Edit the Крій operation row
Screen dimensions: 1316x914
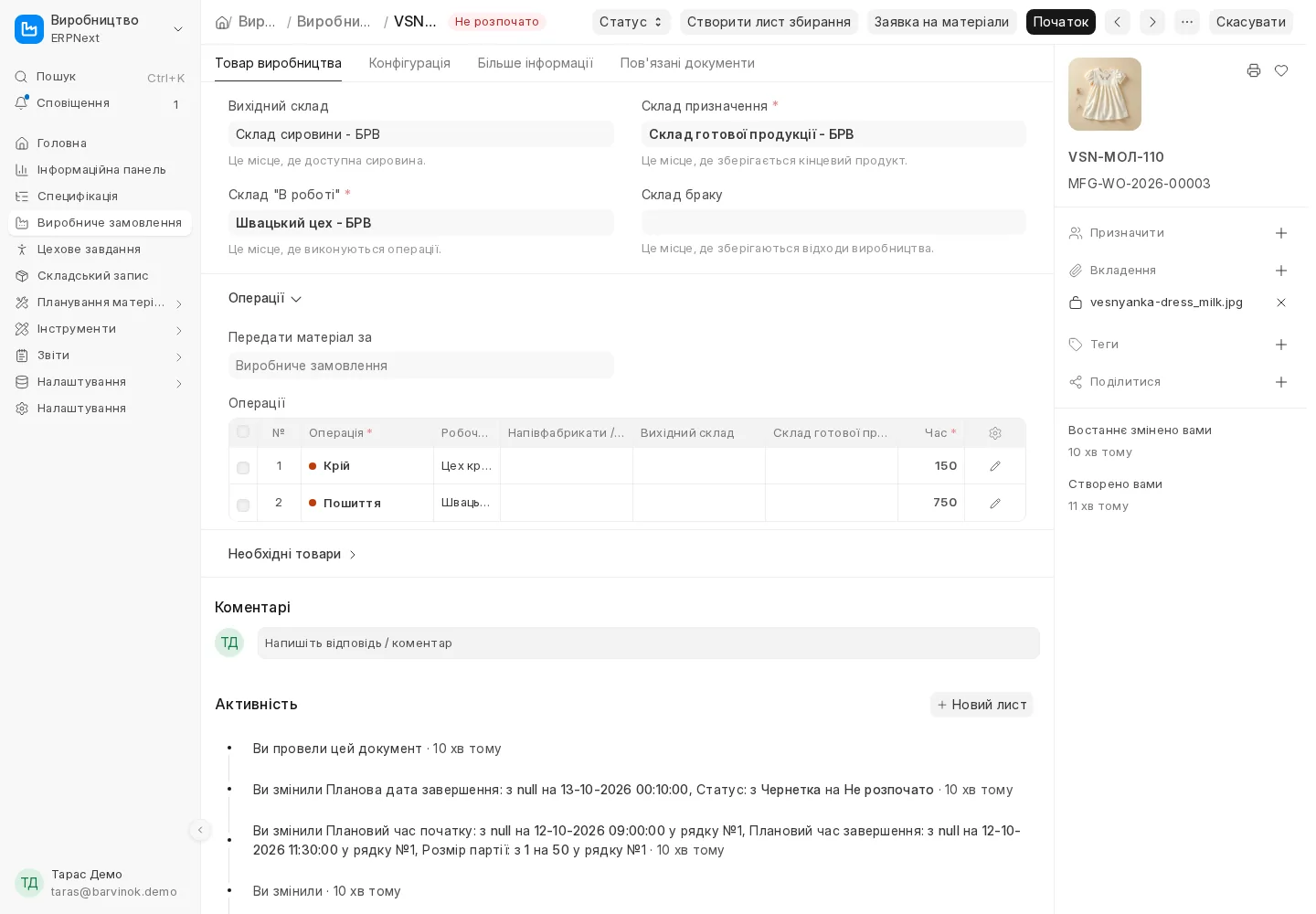point(995,466)
